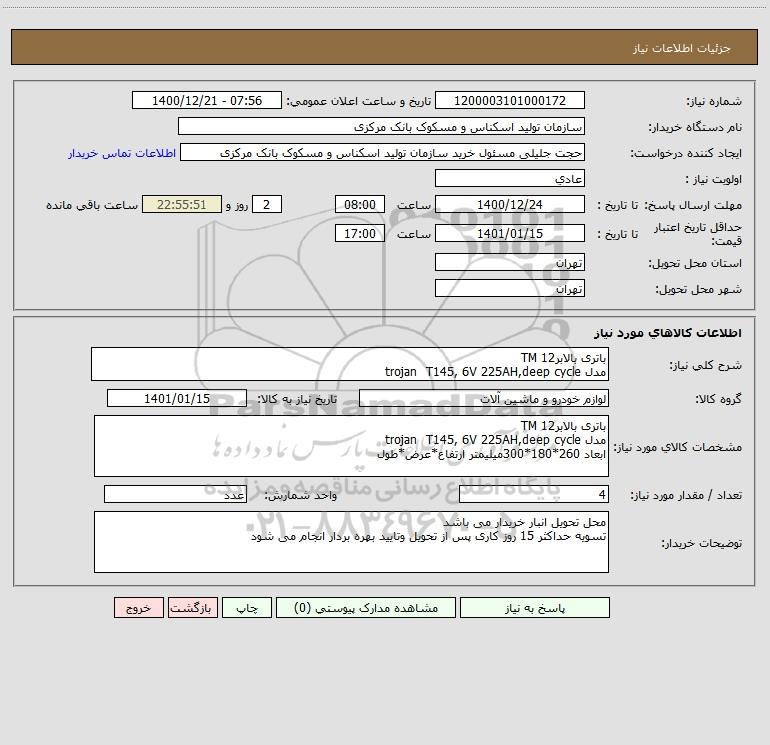Click text 'ساعت باقی مانده'
The height and width of the screenshot is (745, 770).
pos(92,205)
